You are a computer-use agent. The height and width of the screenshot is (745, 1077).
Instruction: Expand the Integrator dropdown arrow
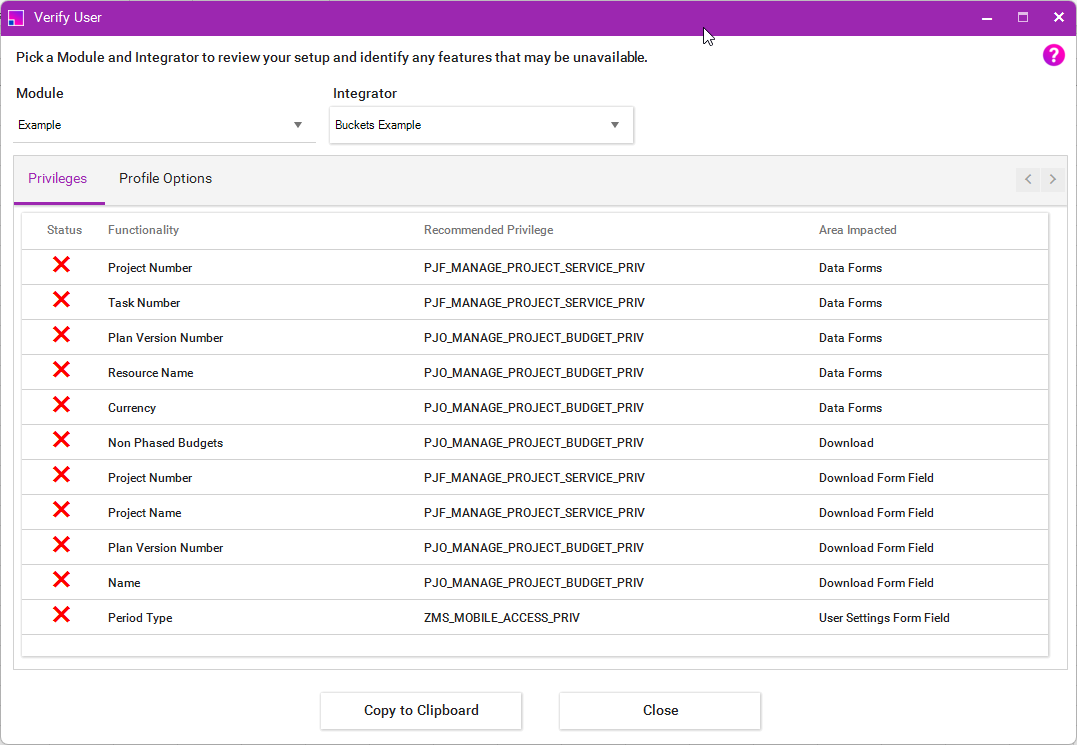(615, 125)
